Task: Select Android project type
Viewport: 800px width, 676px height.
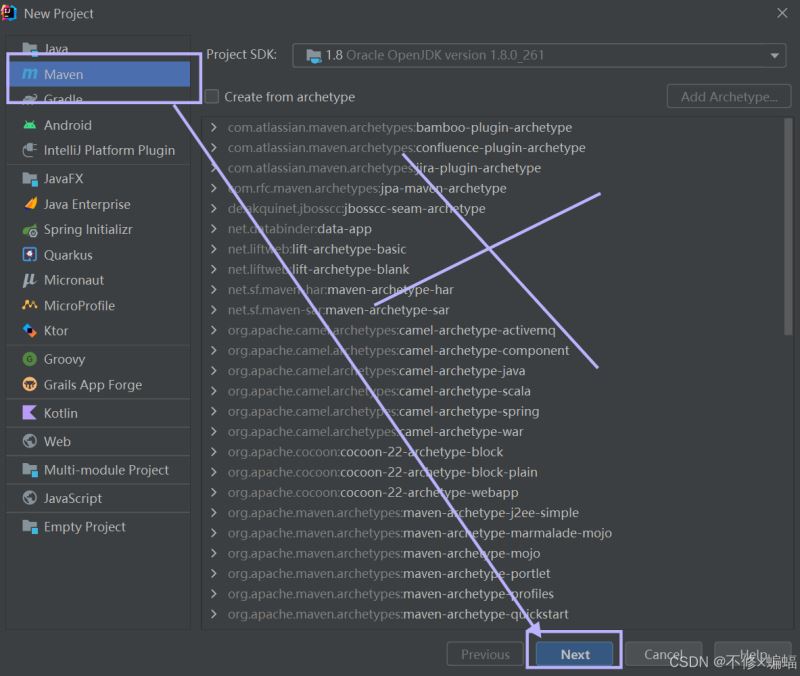Action: coord(99,125)
